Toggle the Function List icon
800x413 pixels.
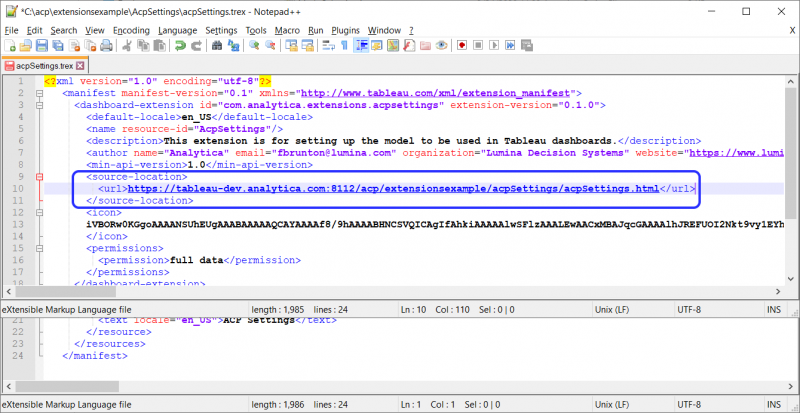pyautogui.click(x=409, y=46)
